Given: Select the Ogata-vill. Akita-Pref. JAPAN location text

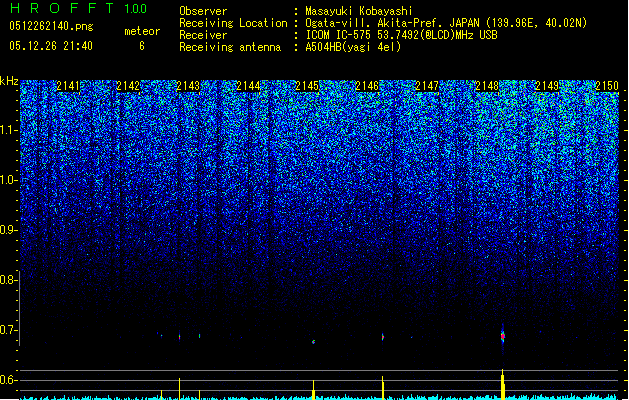Looking at the screenshot, I should (446, 23).
